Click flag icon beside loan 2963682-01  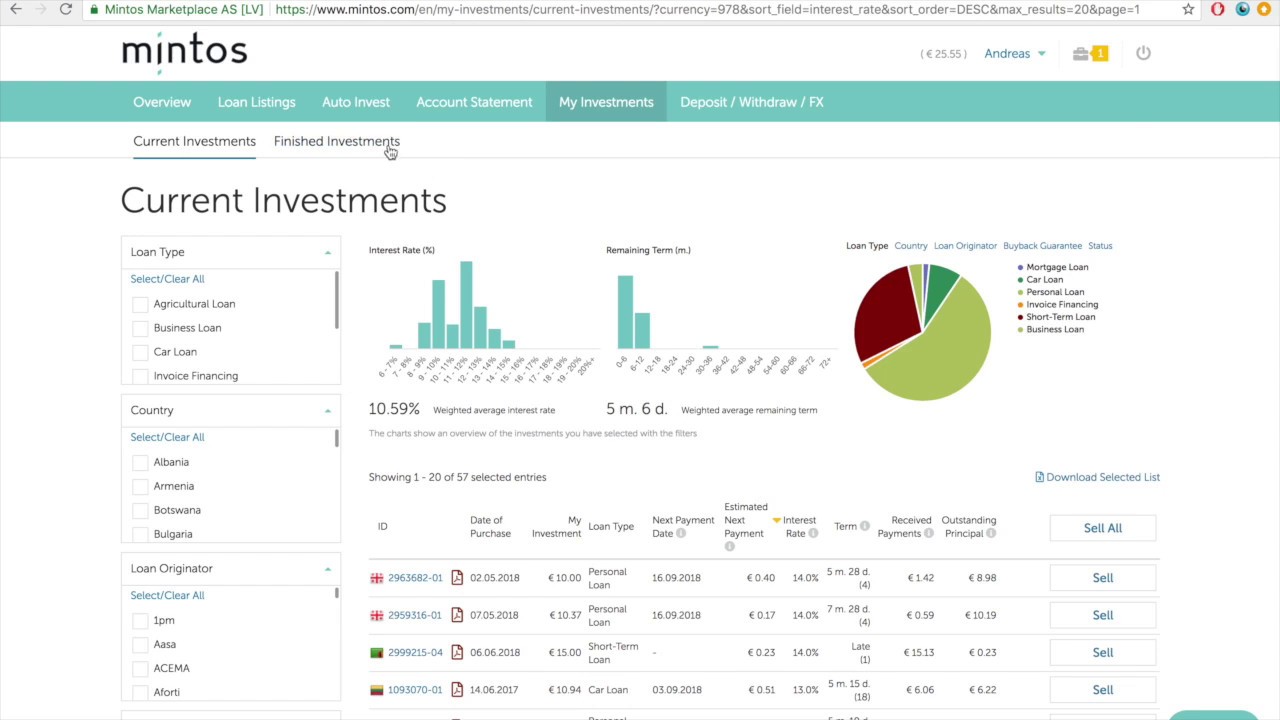pyautogui.click(x=377, y=578)
